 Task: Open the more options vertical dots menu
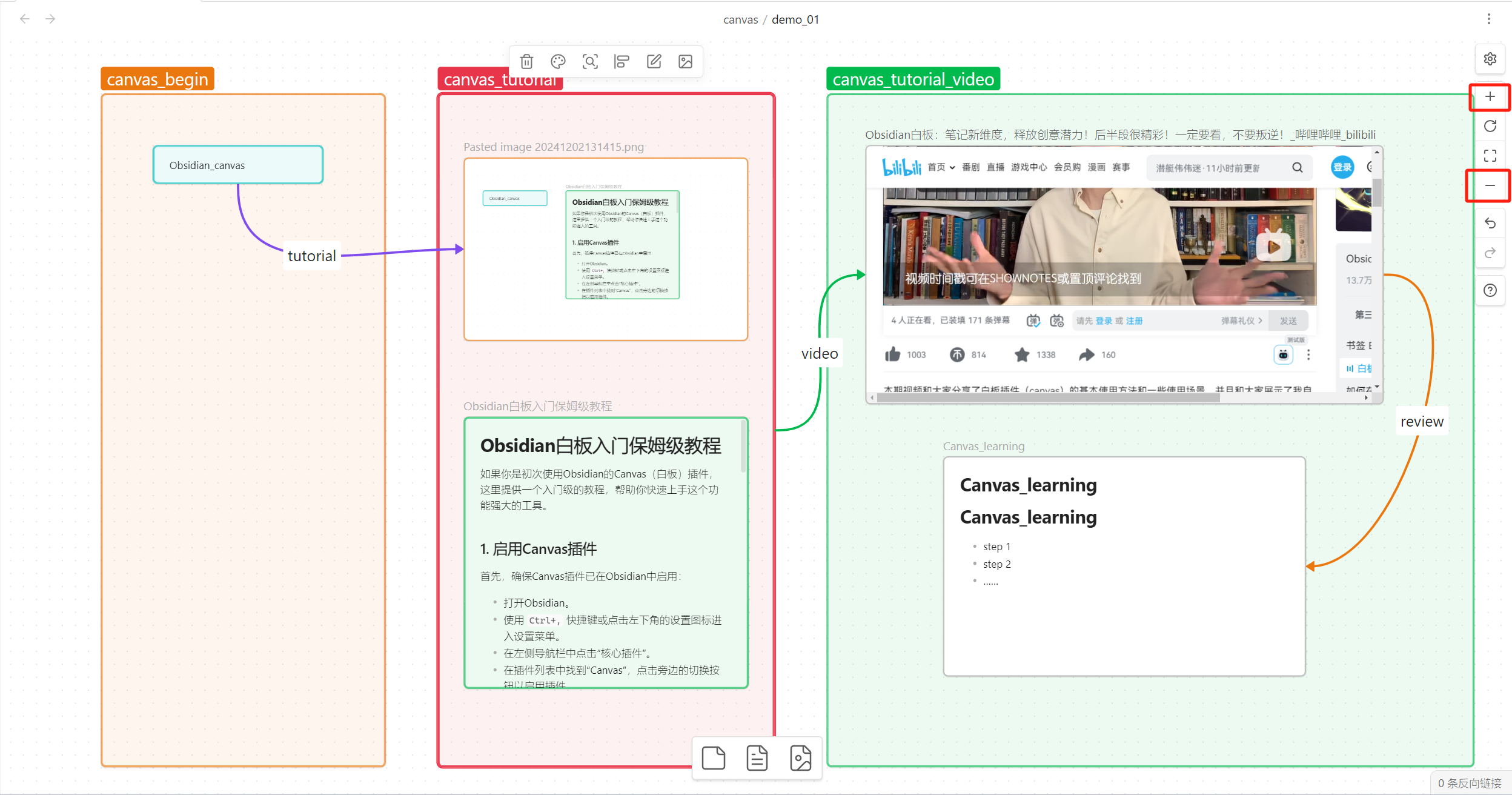pos(1488,19)
